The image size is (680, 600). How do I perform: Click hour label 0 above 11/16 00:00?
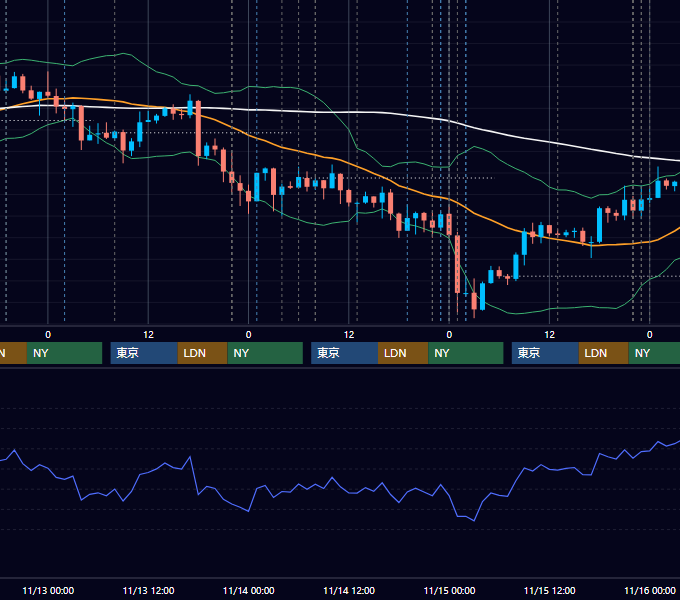click(x=650, y=335)
